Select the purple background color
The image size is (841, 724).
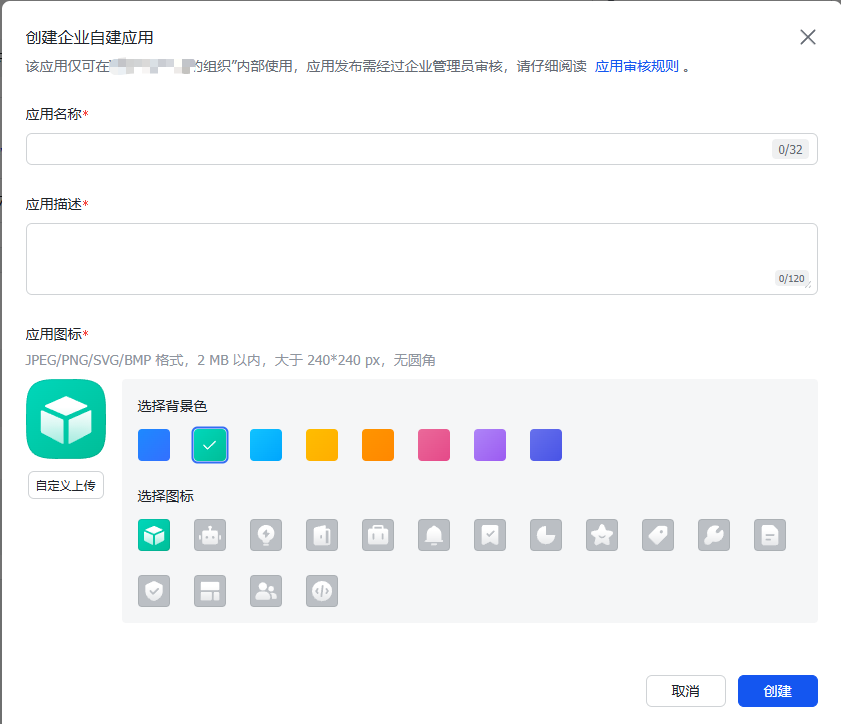click(489, 445)
